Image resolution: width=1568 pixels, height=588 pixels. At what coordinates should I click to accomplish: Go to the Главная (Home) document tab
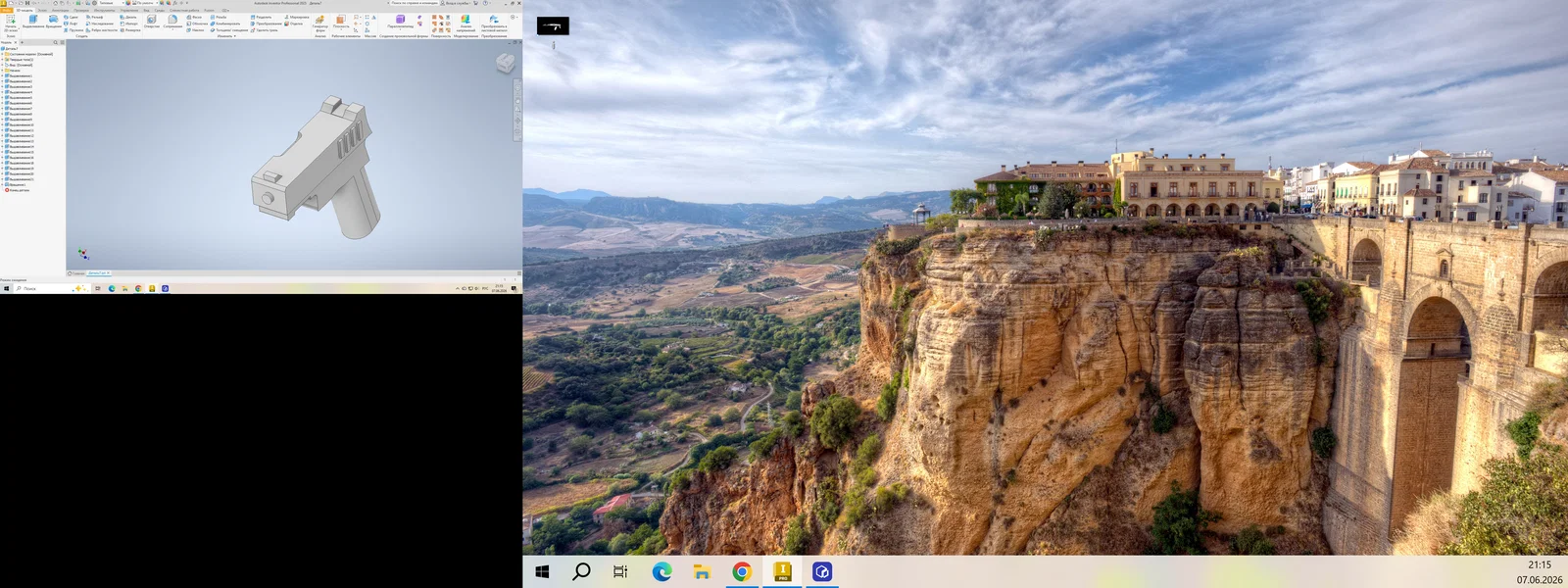coord(76,272)
